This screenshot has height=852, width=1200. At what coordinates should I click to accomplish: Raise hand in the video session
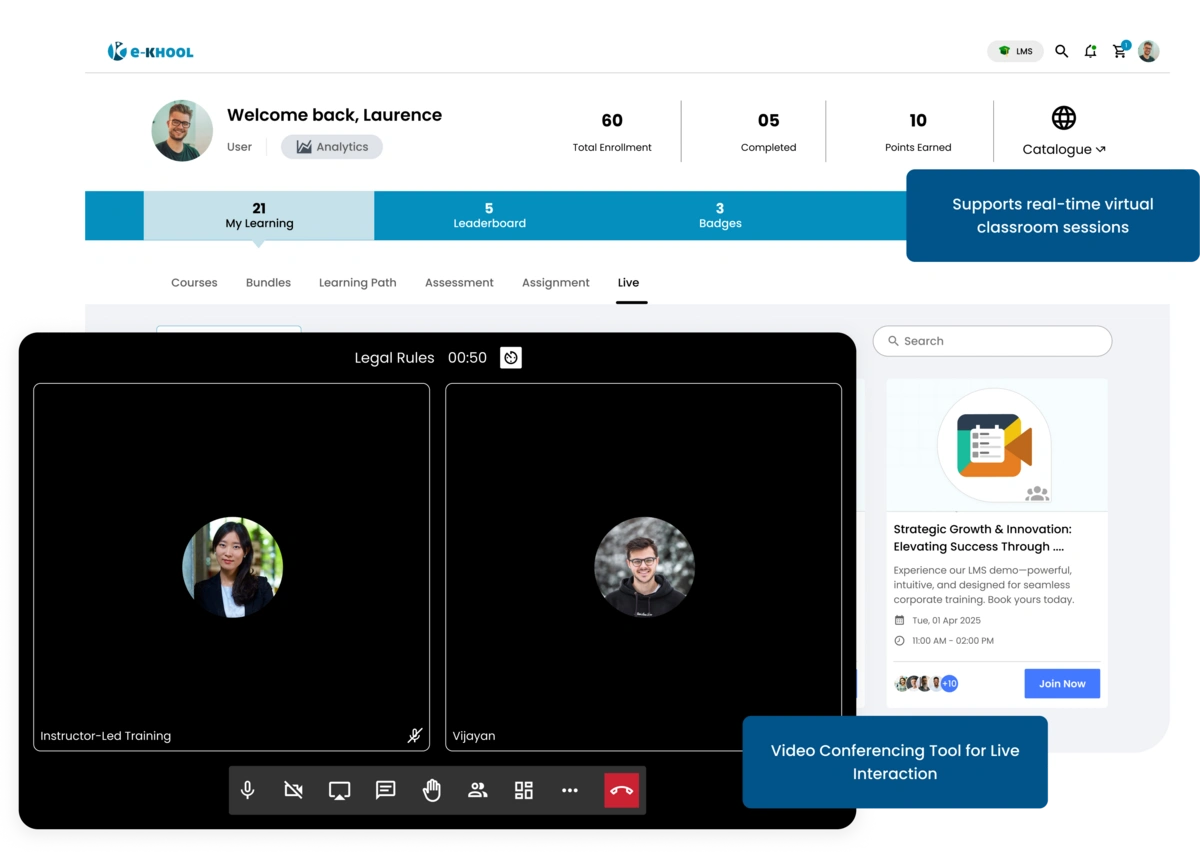[x=431, y=790]
